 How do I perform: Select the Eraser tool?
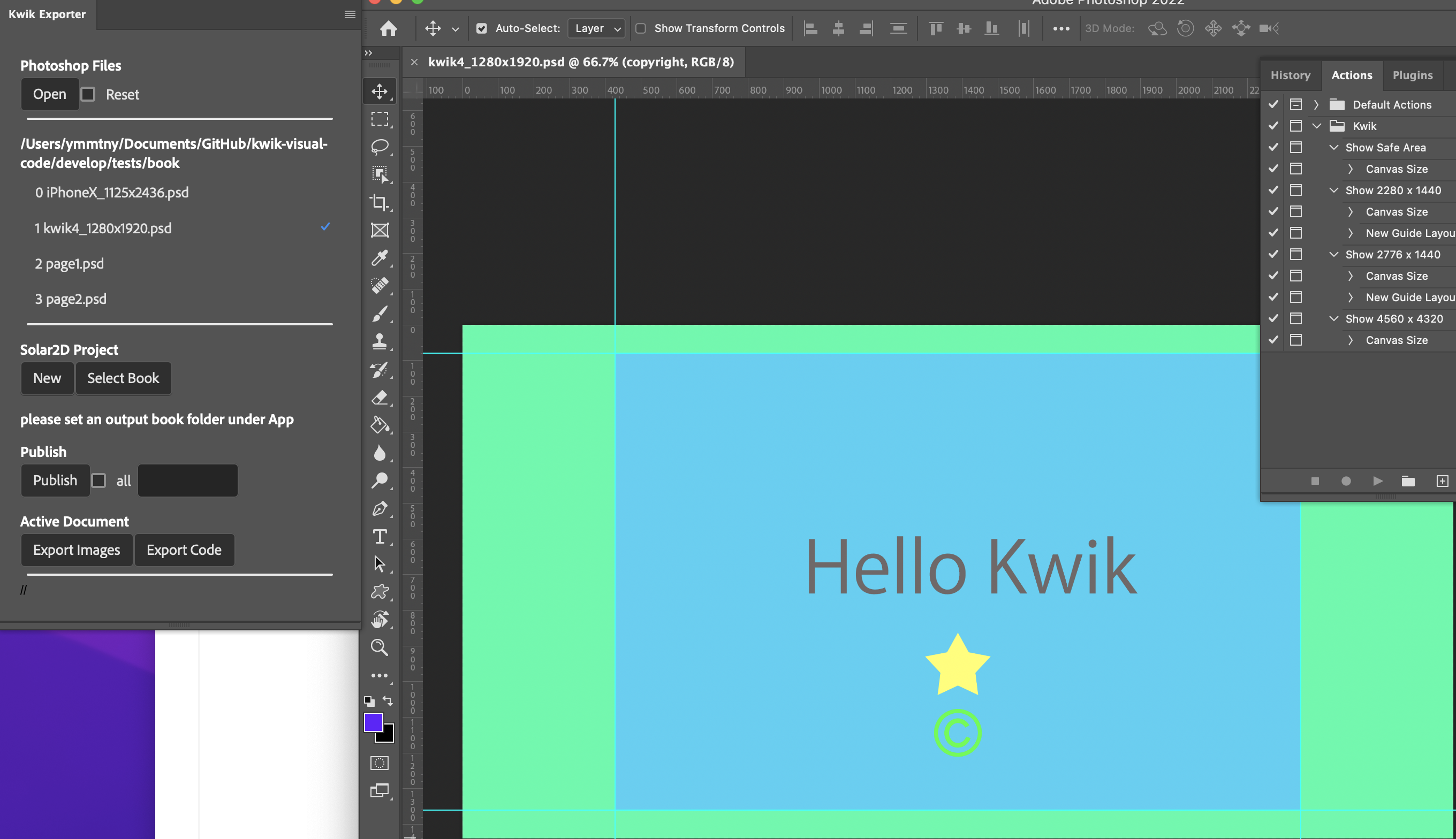[380, 397]
